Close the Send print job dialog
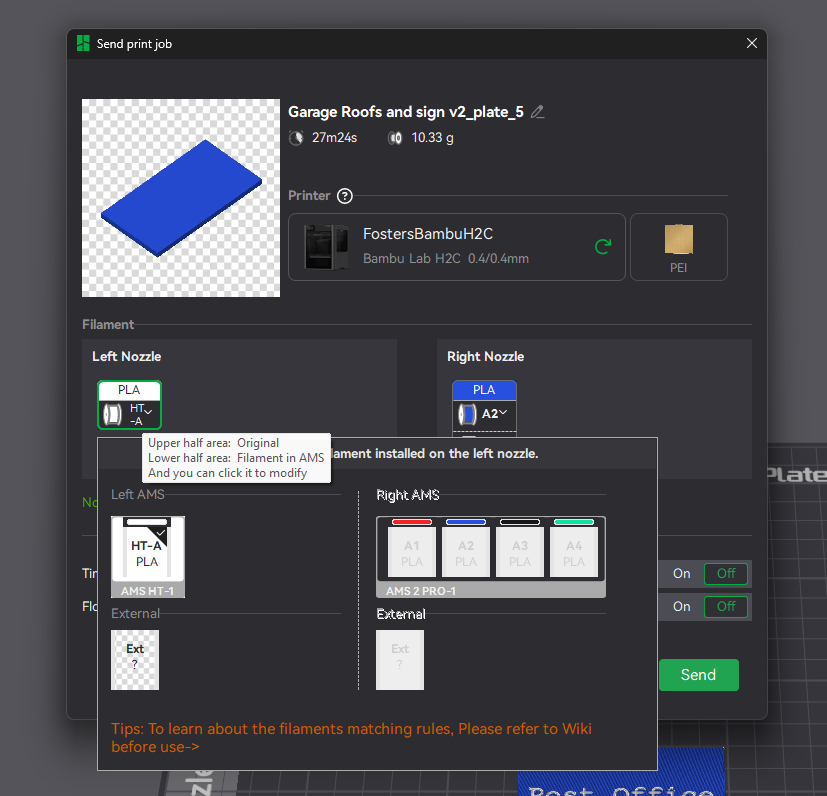The image size is (827, 796). pos(752,43)
